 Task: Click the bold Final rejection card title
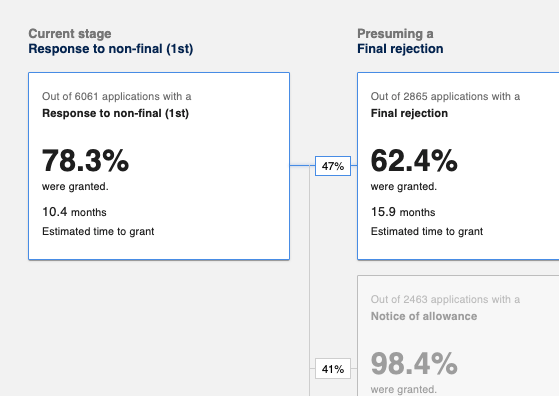coord(409,113)
